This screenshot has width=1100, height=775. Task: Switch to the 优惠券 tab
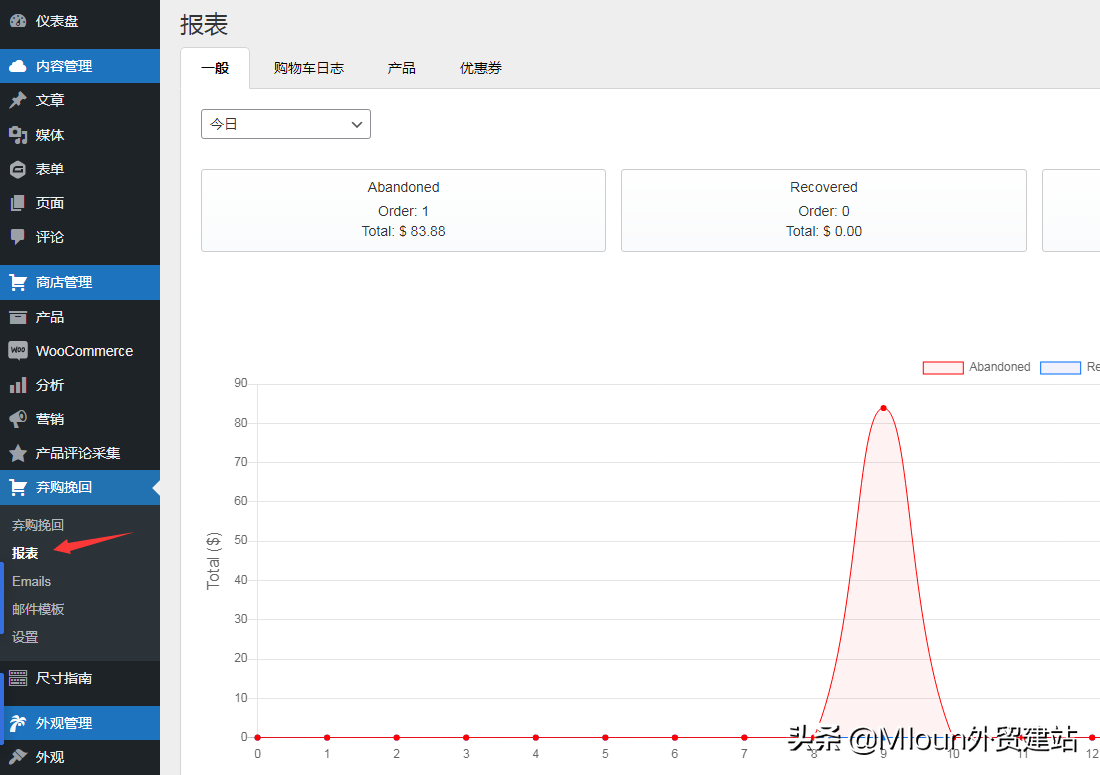coord(481,68)
